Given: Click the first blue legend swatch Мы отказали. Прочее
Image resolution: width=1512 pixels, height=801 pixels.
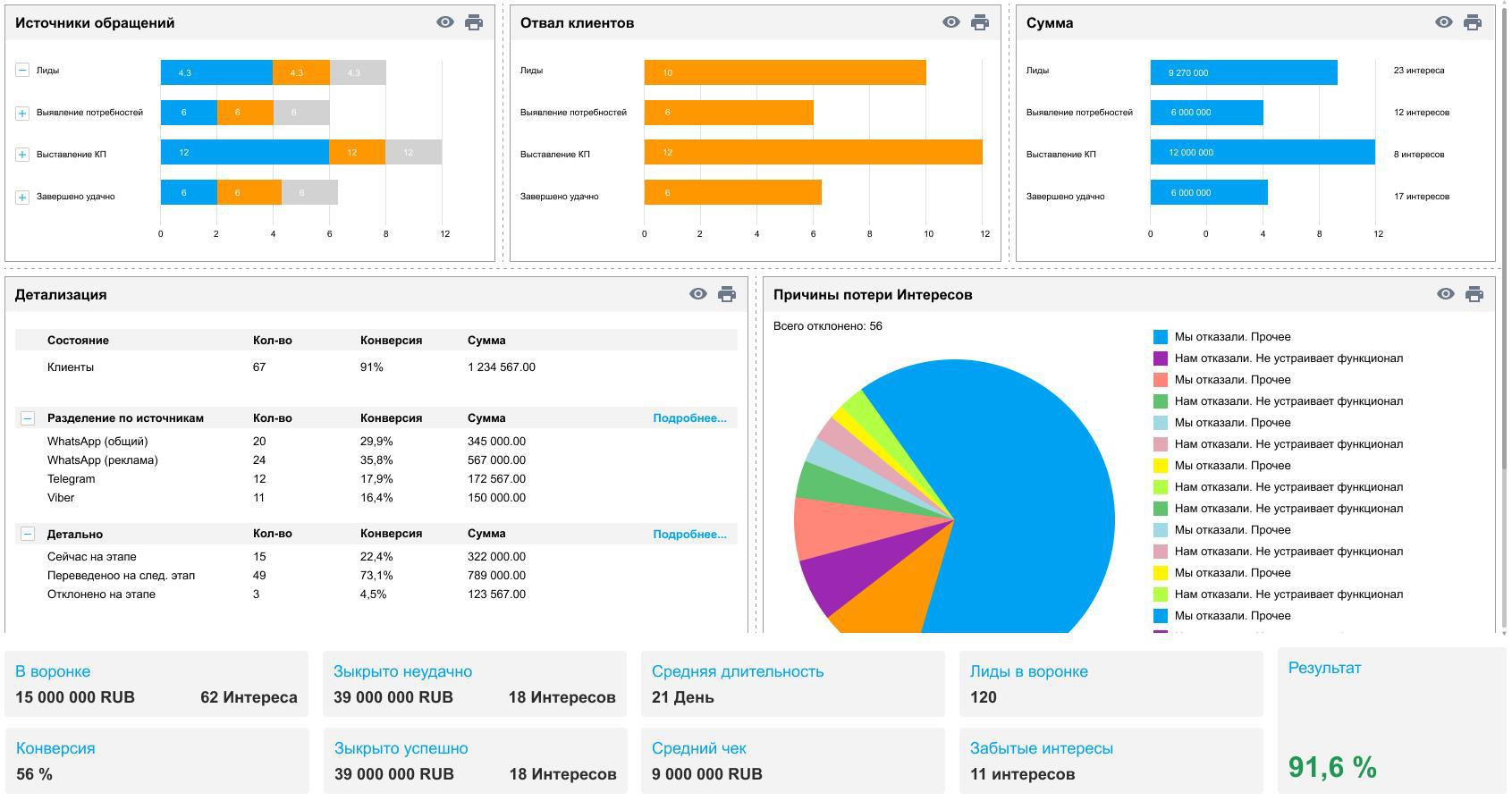Looking at the screenshot, I should (x=1161, y=337).
